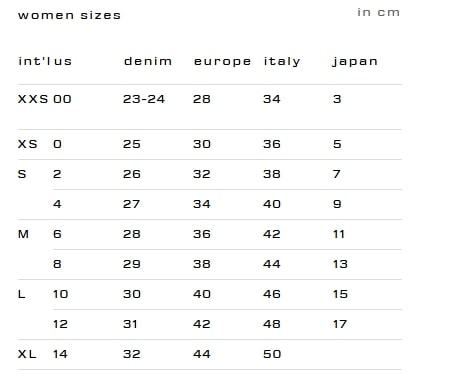Click the italy value 50
449x385 pixels.
tap(272, 354)
